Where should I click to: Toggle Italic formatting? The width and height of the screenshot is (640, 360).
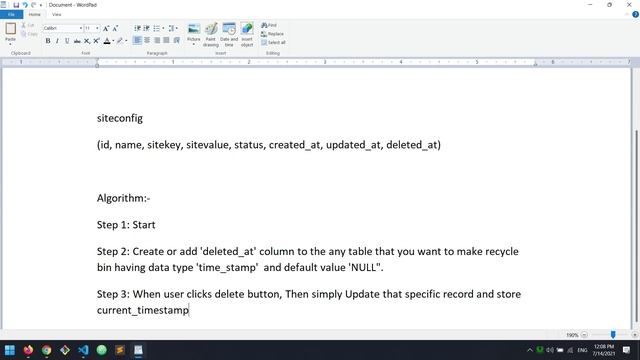coord(57,41)
